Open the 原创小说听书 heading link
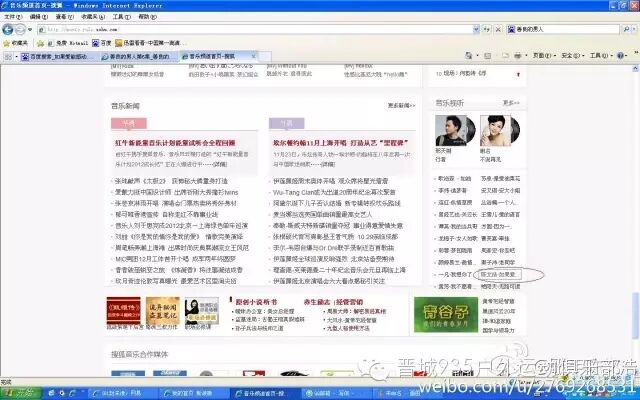The image size is (640, 400). (x=256, y=302)
